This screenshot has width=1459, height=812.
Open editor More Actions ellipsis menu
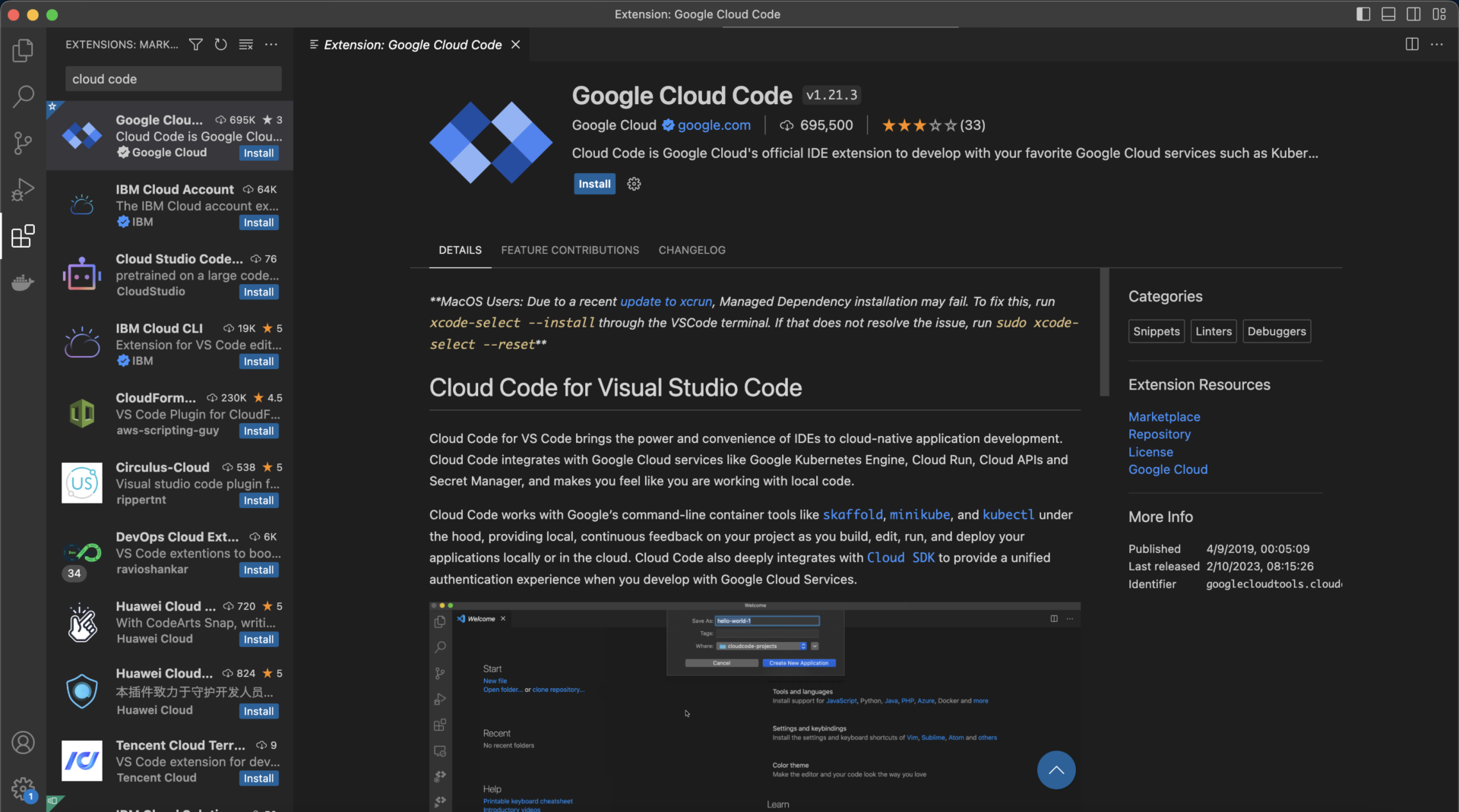point(1436,45)
